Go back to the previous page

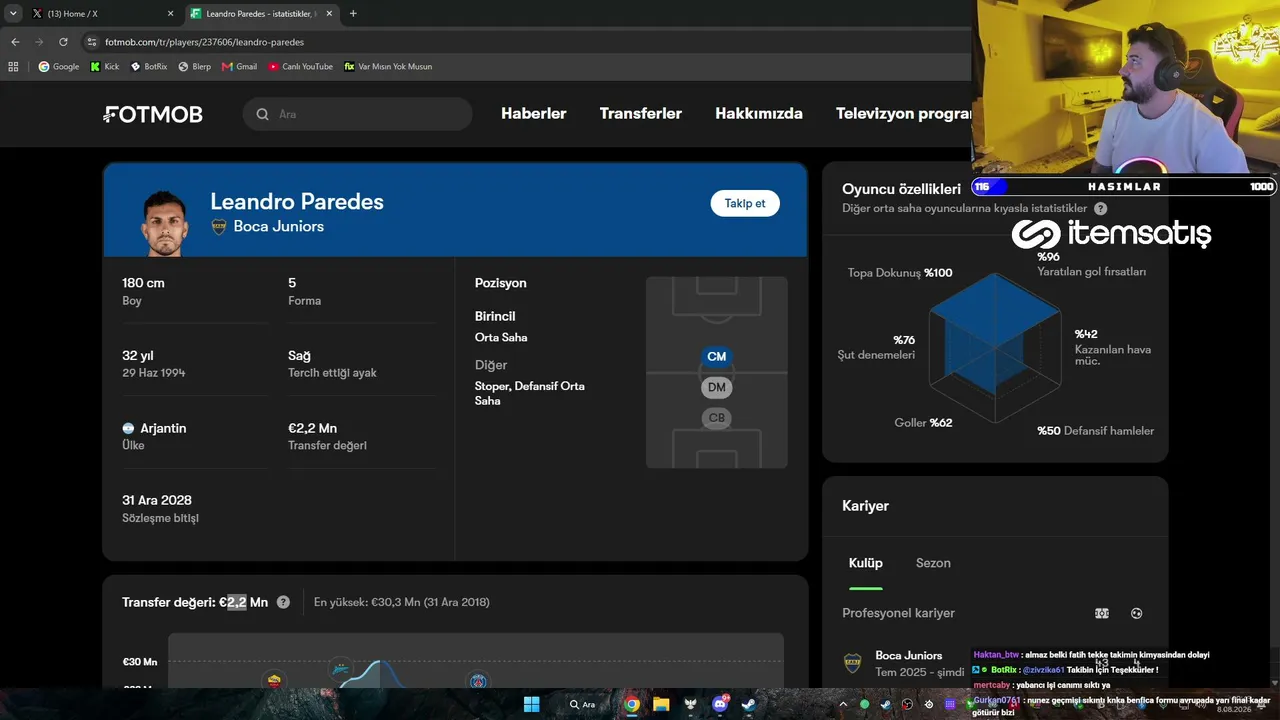[x=15, y=42]
